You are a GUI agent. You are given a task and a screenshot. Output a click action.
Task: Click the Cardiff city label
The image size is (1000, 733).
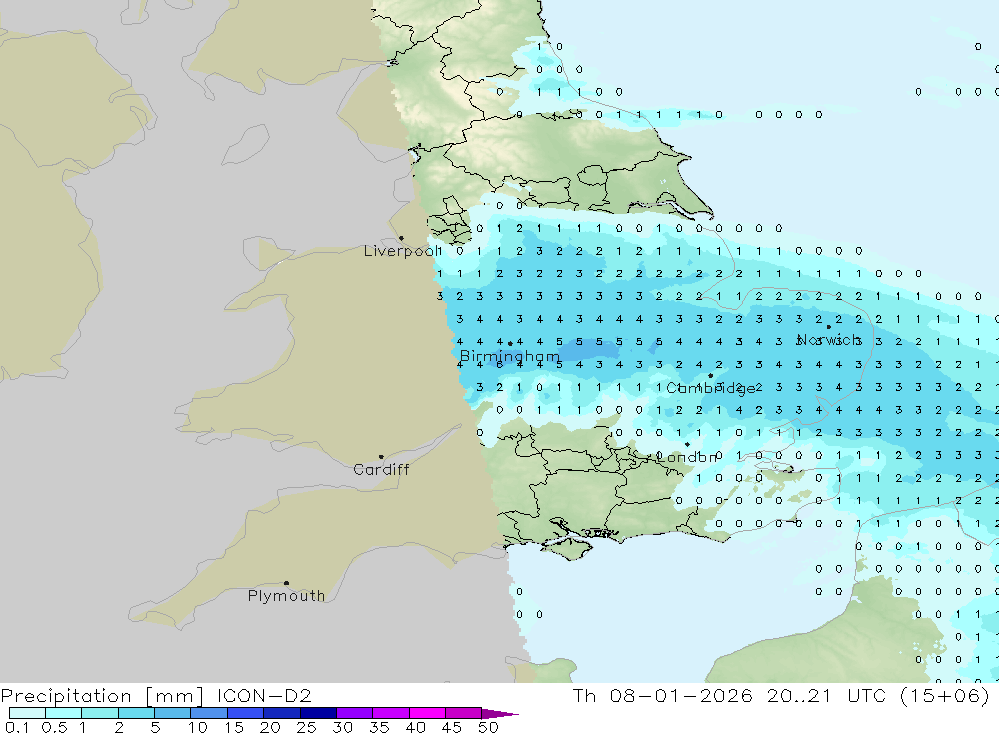tap(381, 470)
